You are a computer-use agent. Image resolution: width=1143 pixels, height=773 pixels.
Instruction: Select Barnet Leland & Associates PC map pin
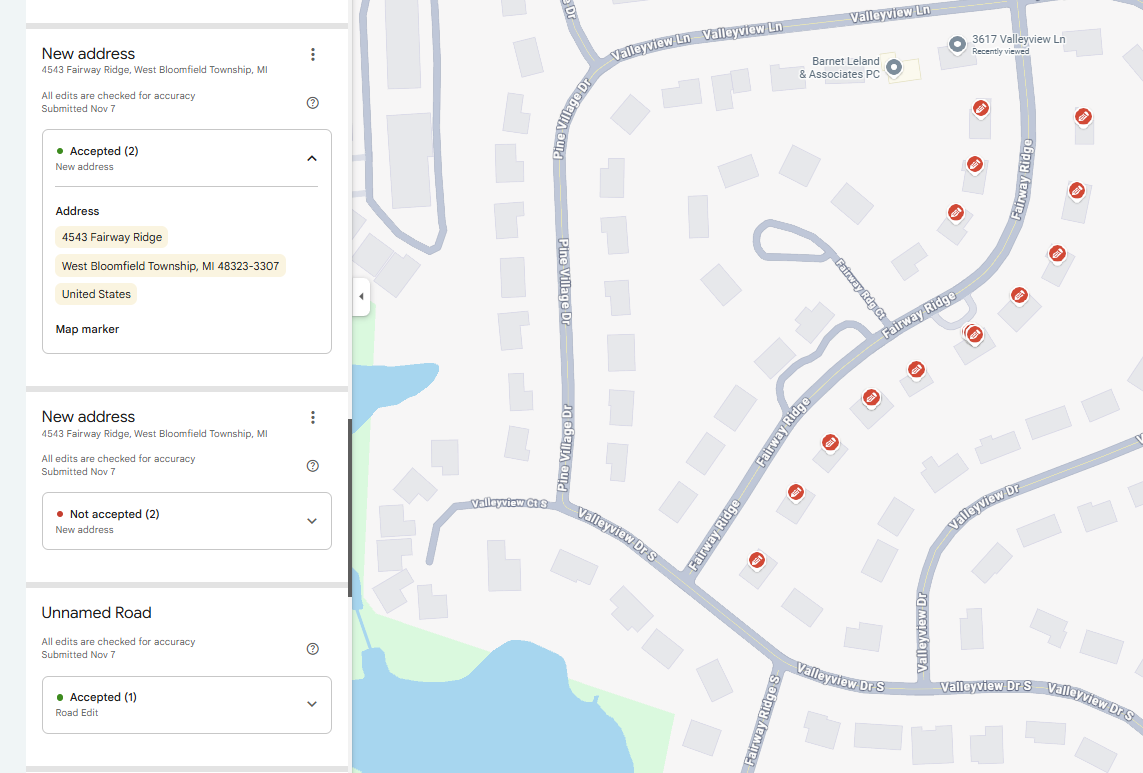coord(894,68)
